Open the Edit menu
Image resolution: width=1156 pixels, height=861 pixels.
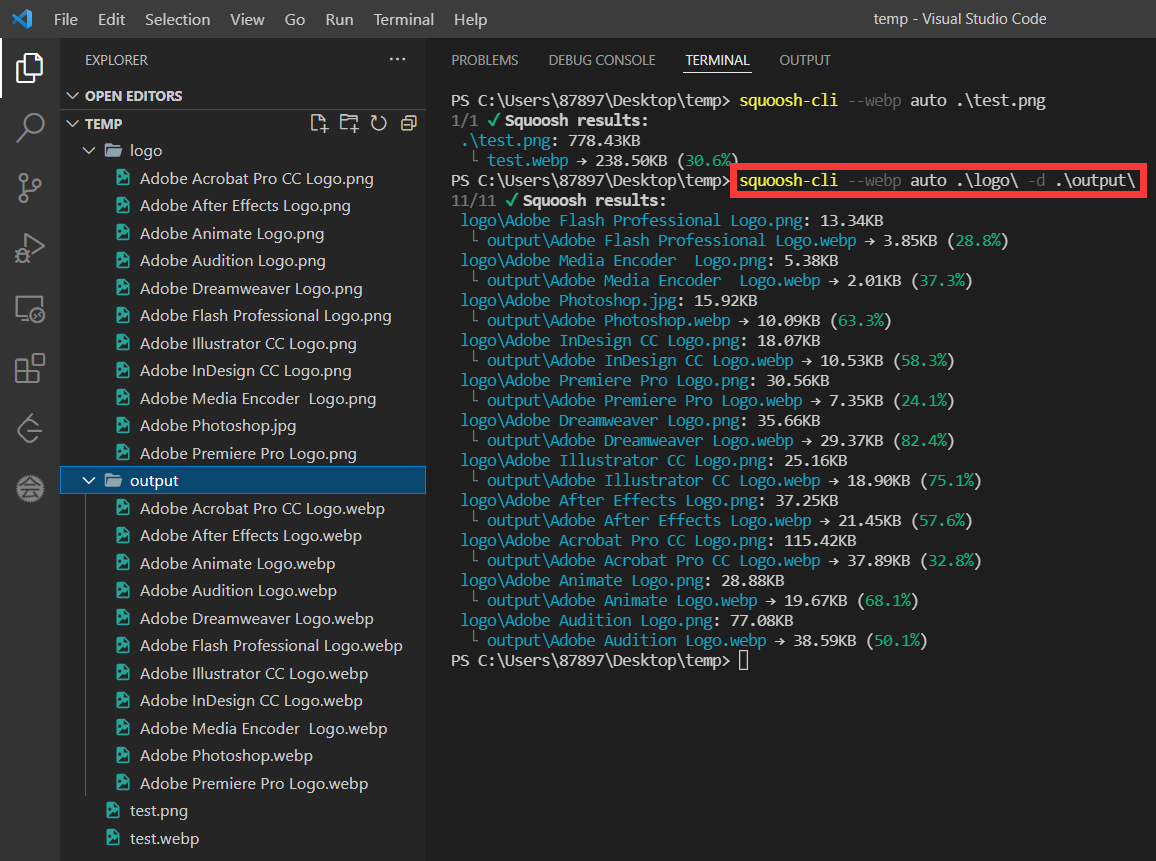[x=111, y=19]
